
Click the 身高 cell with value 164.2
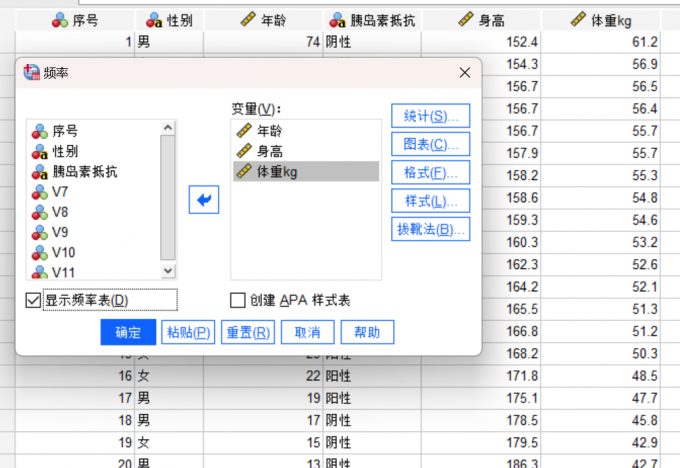click(x=512, y=287)
